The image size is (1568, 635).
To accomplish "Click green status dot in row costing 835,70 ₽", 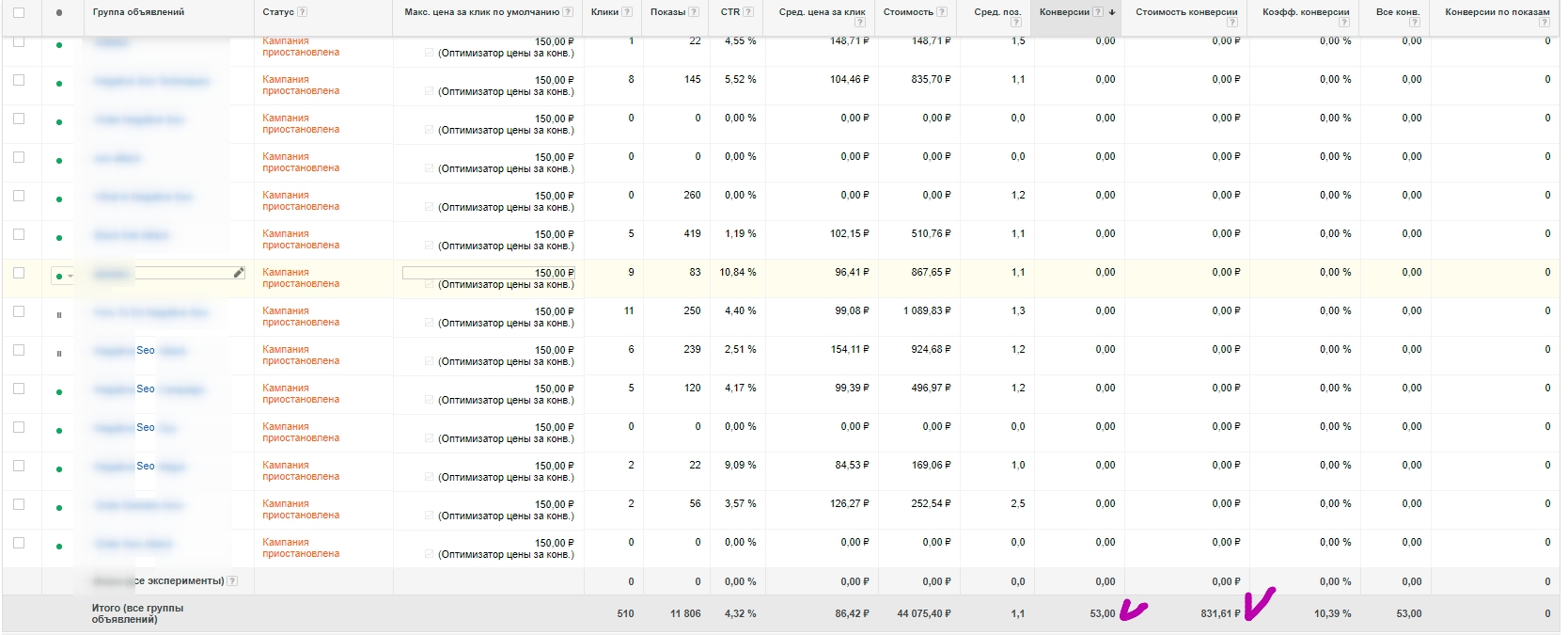I will click(59, 84).
